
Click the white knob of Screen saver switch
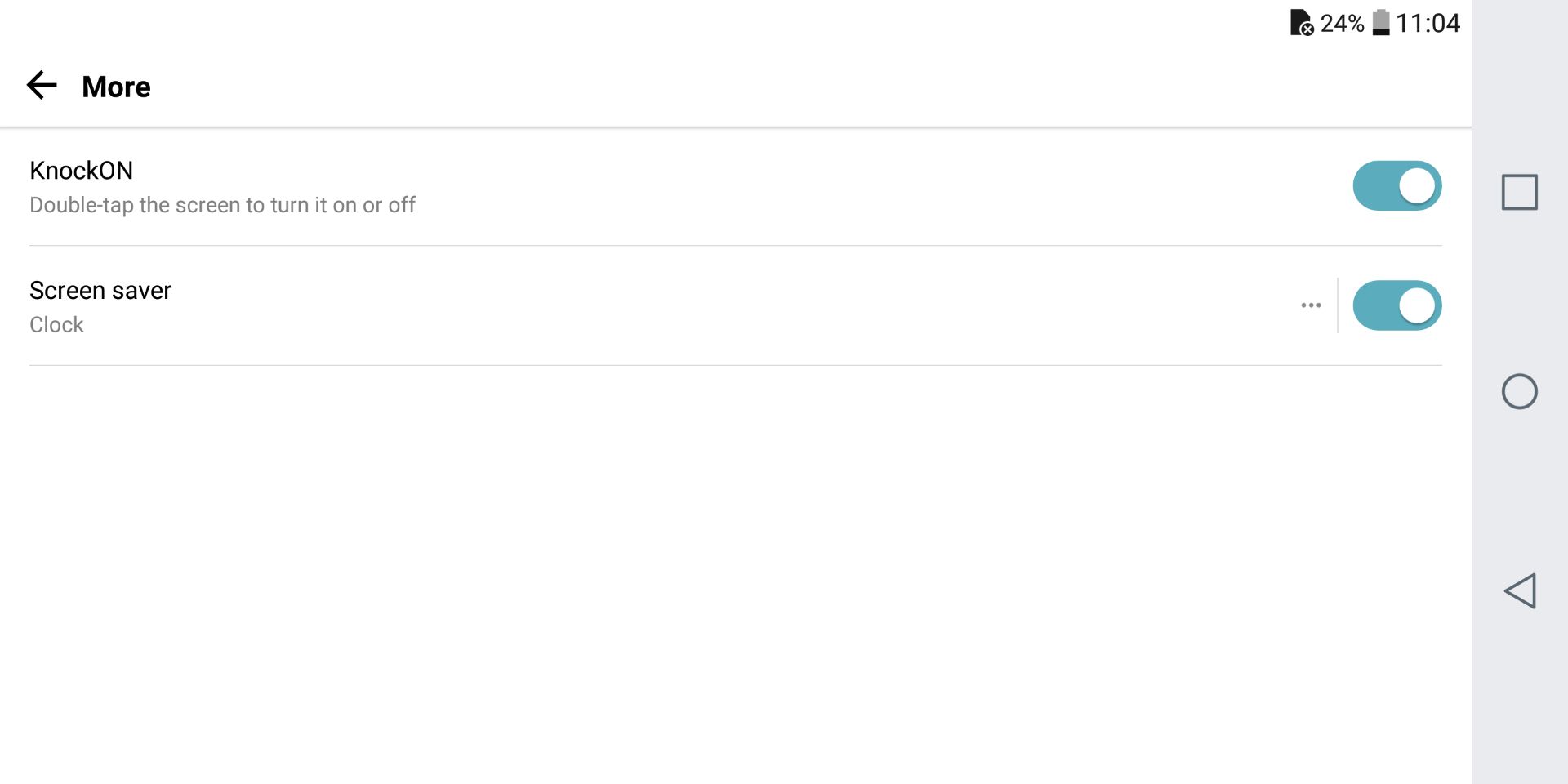(1417, 305)
